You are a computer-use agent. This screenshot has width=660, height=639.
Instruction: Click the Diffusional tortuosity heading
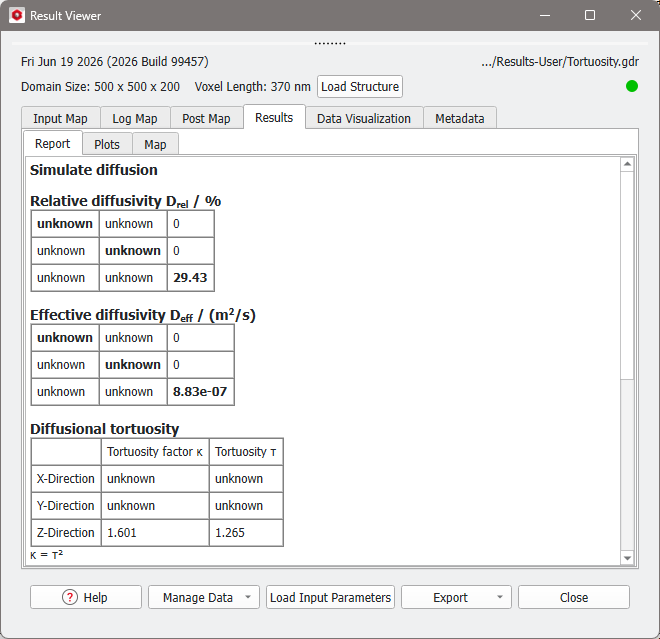(x=105, y=429)
